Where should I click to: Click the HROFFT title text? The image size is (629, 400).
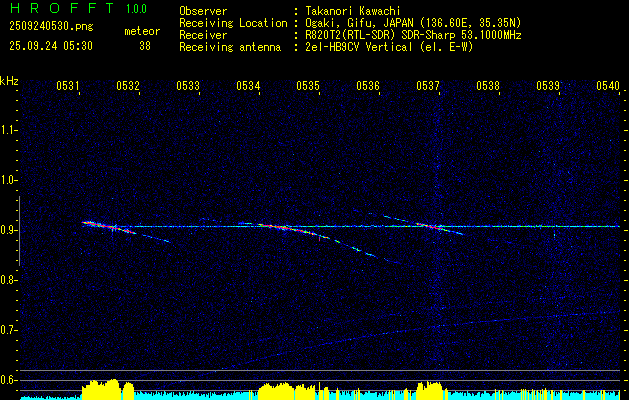[x=58, y=9]
